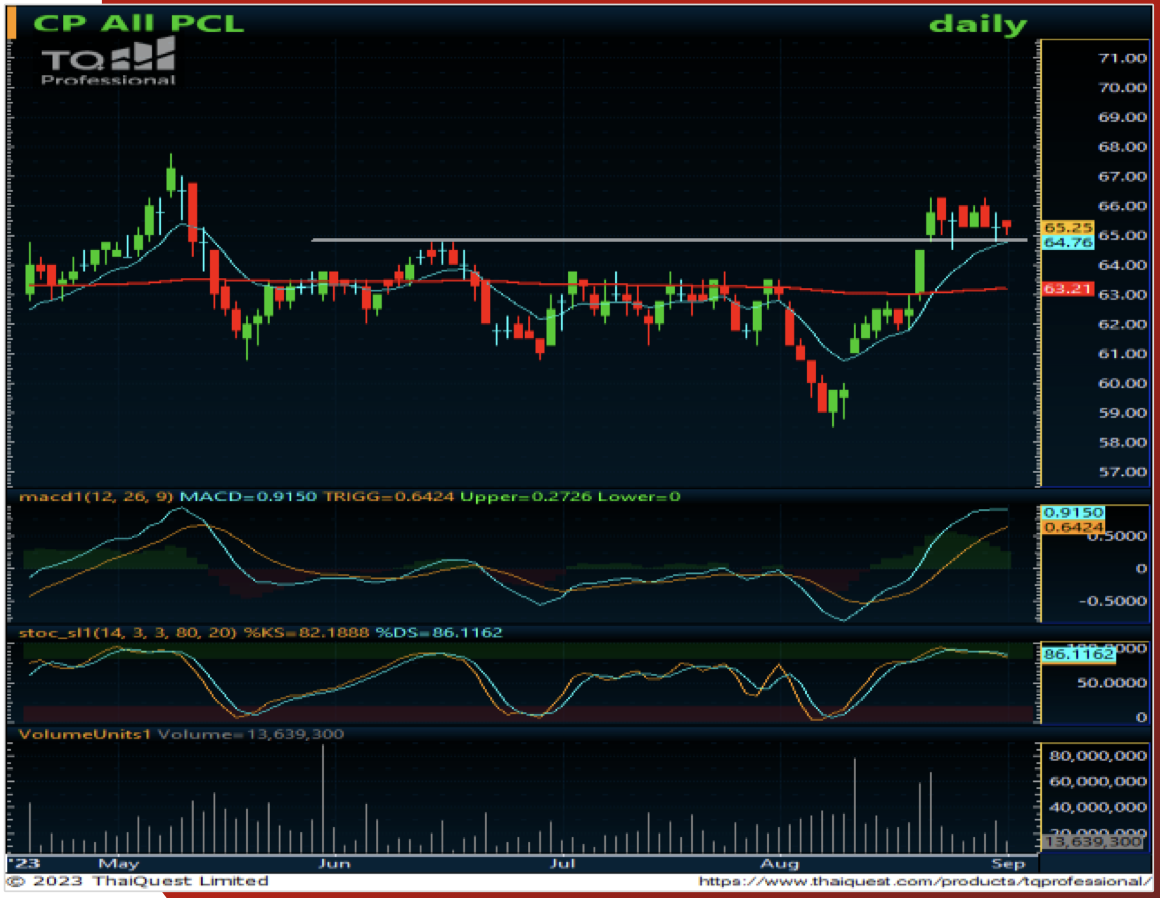Image resolution: width=1160 pixels, height=898 pixels.
Task: Click the 70.00 price axis label
Action: (x=1122, y=88)
